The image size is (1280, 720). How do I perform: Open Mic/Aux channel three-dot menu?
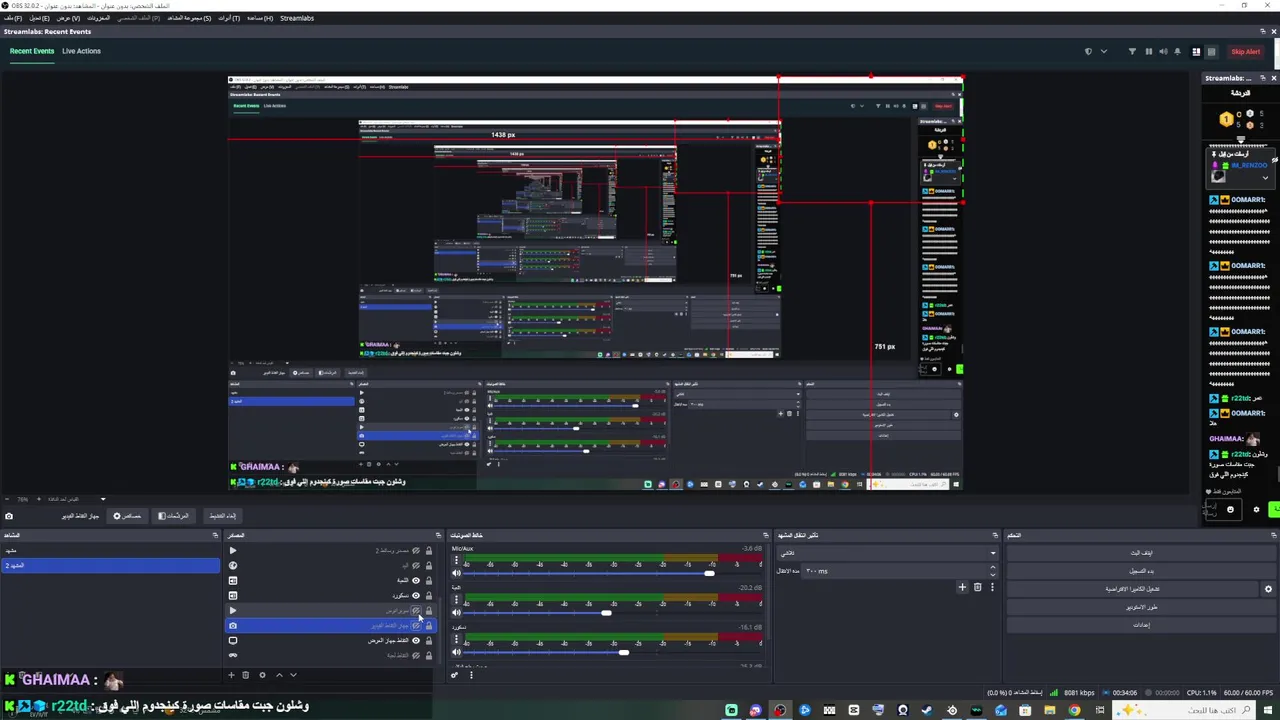[x=456, y=559]
